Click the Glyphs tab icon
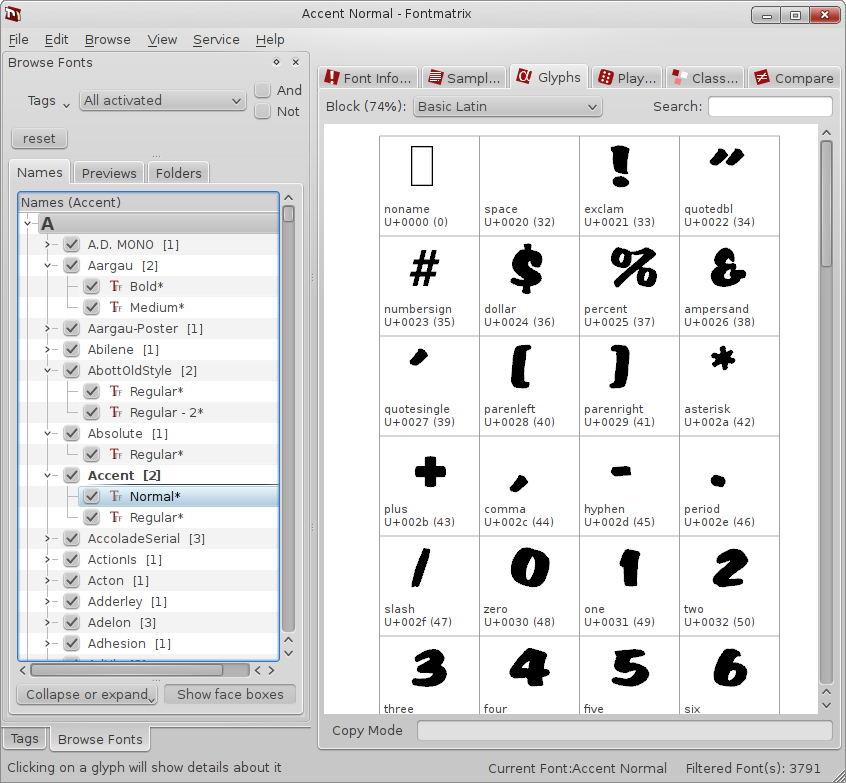The image size is (846, 783). tap(523, 77)
